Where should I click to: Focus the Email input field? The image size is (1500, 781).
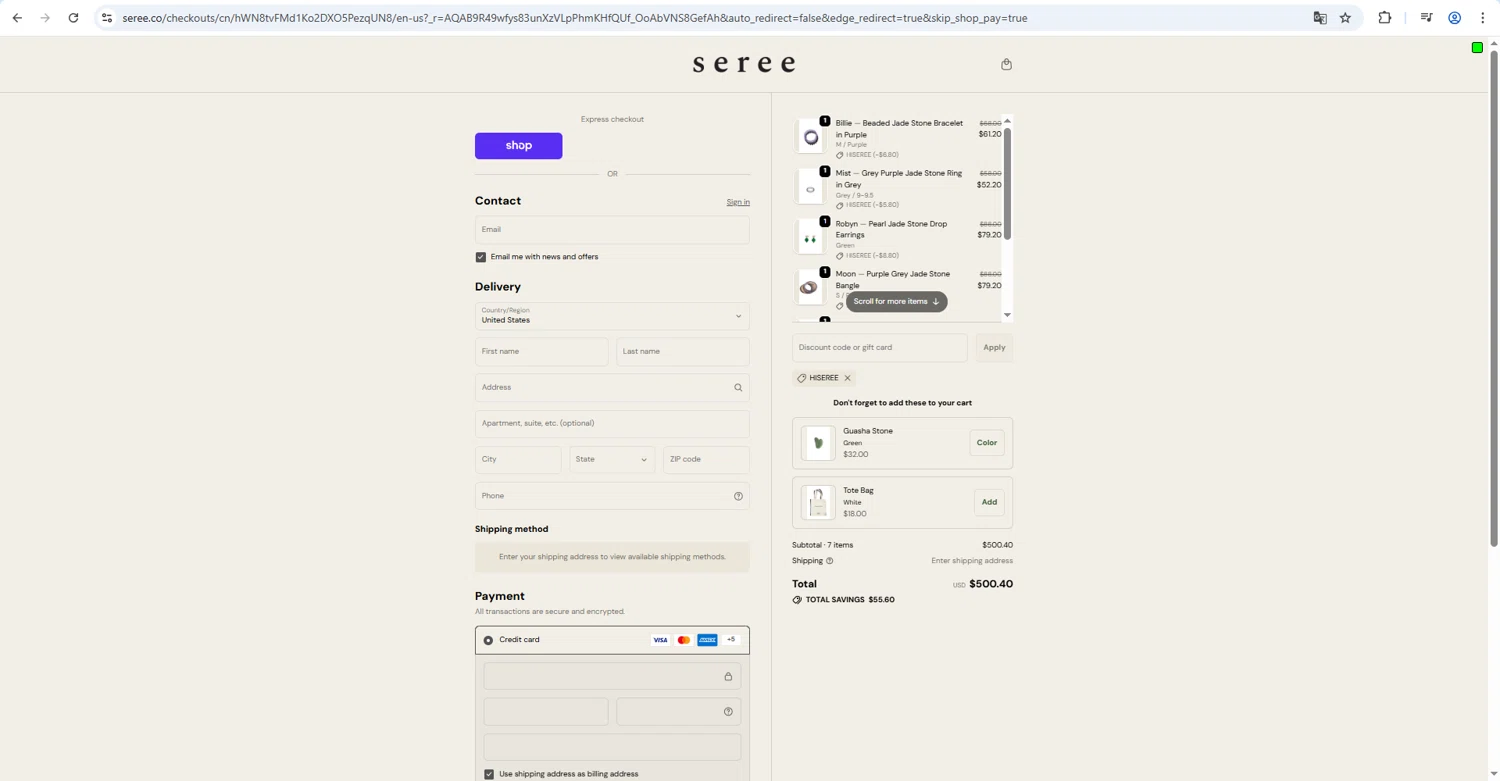(x=612, y=230)
